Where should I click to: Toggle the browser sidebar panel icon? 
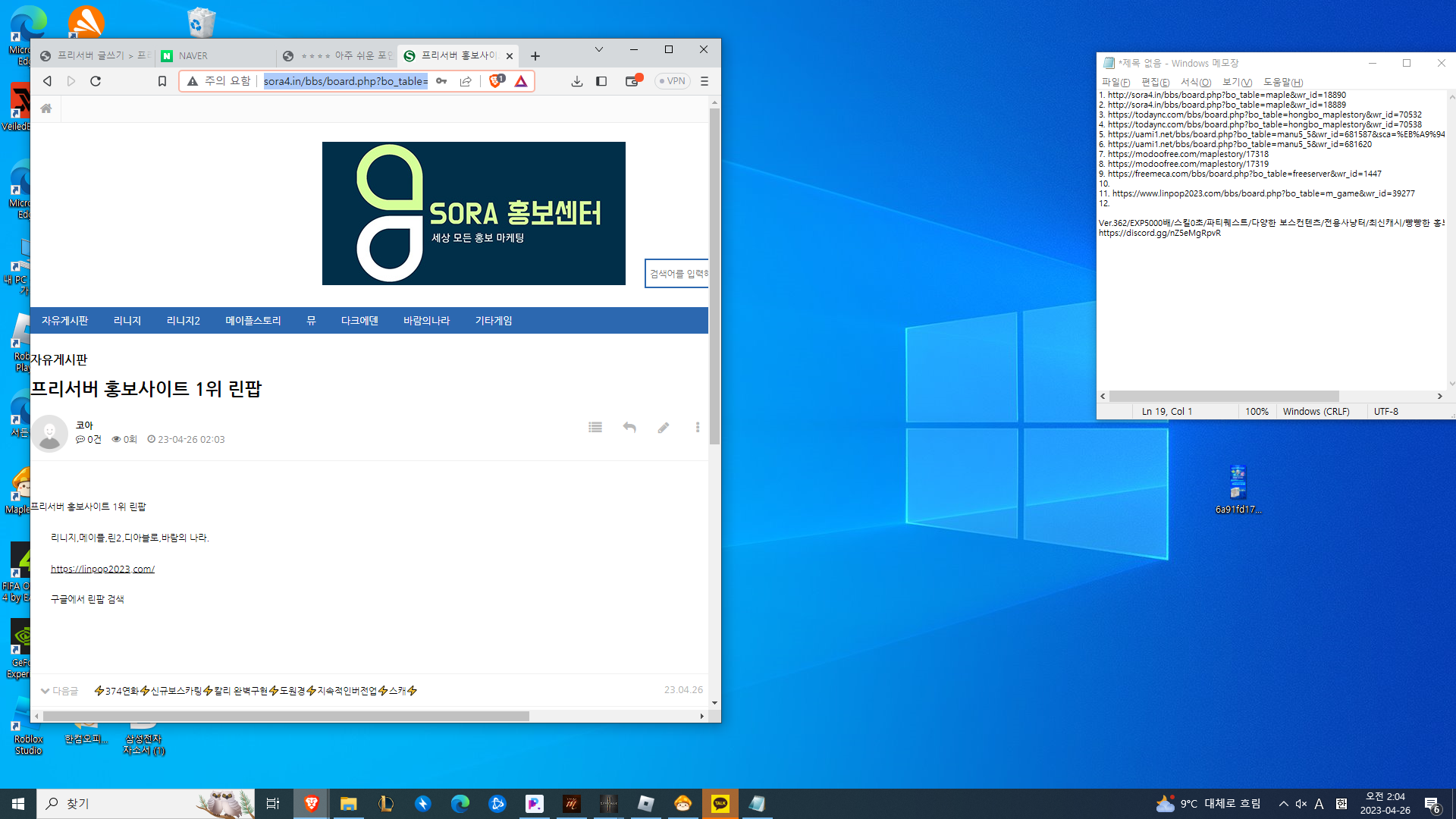(x=601, y=81)
